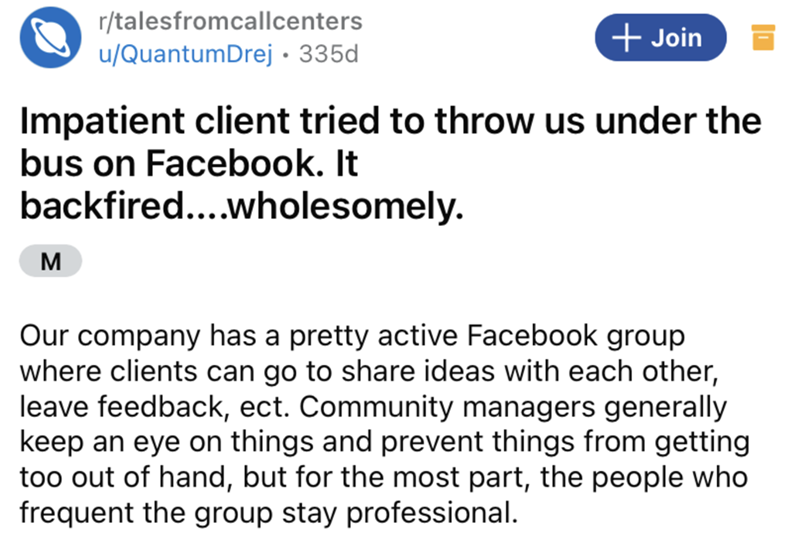The image size is (800, 542).
Task: Click the word "Facebook" in the post title
Action: (x=225, y=168)
